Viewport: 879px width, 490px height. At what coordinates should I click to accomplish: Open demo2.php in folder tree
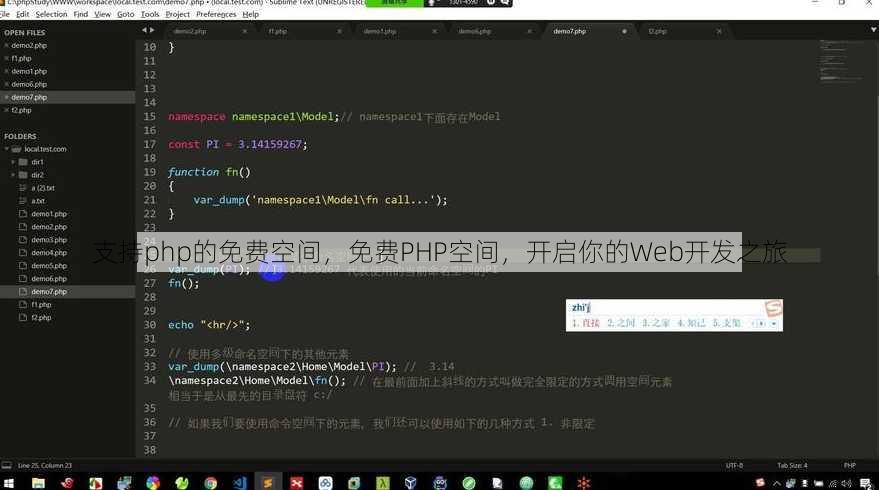49,226
